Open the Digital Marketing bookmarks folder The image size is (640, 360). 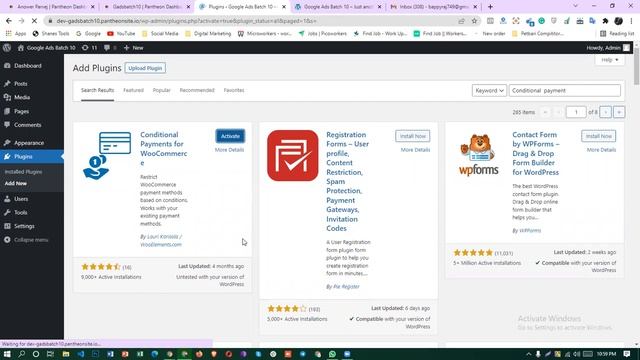[208, 33]
